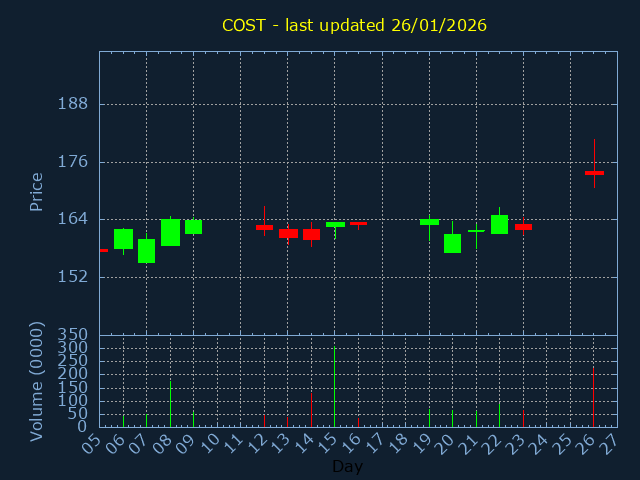Click the green volume bar for day 06
This screenshot has width=640, height=480.
pos(123,421)
